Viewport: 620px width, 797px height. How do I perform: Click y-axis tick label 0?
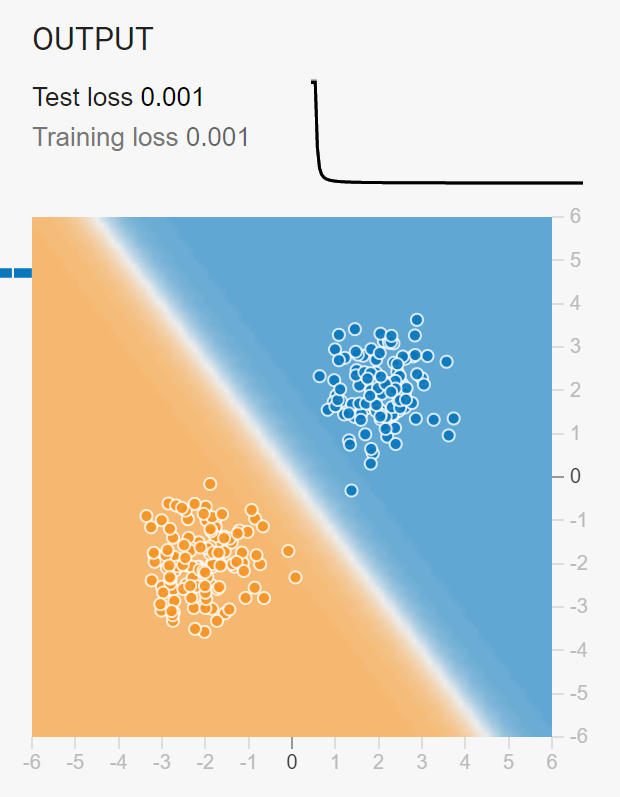[x=575, y=476]
